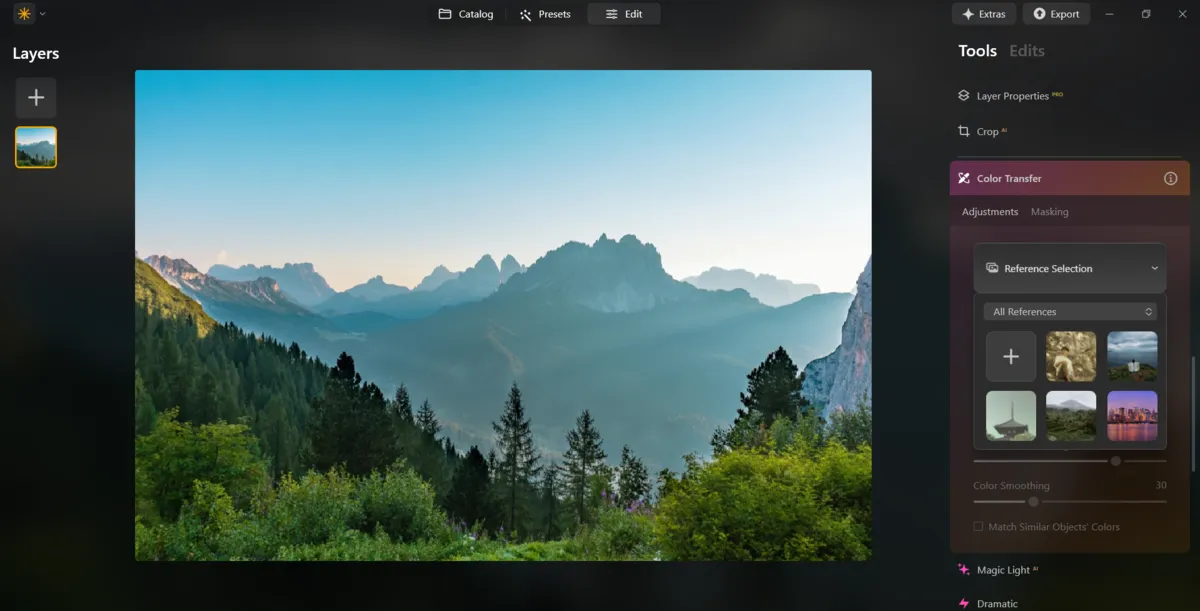
Task: Add a new reference image via plus tile
Action: 1010,356
